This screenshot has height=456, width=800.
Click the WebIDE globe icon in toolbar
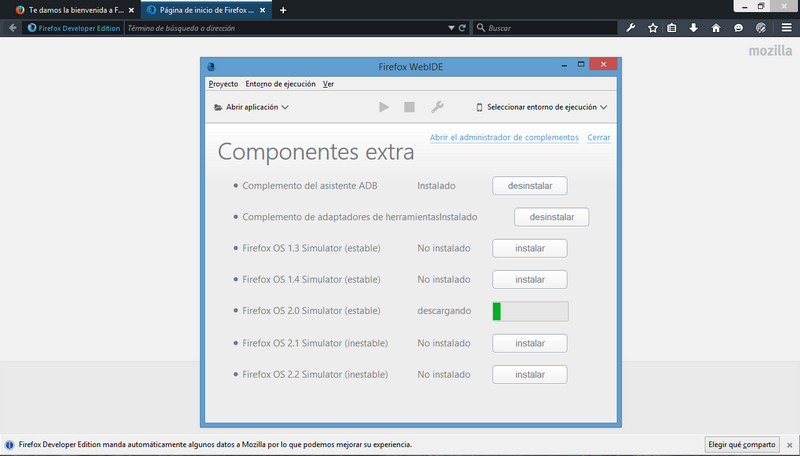[761, 28]
